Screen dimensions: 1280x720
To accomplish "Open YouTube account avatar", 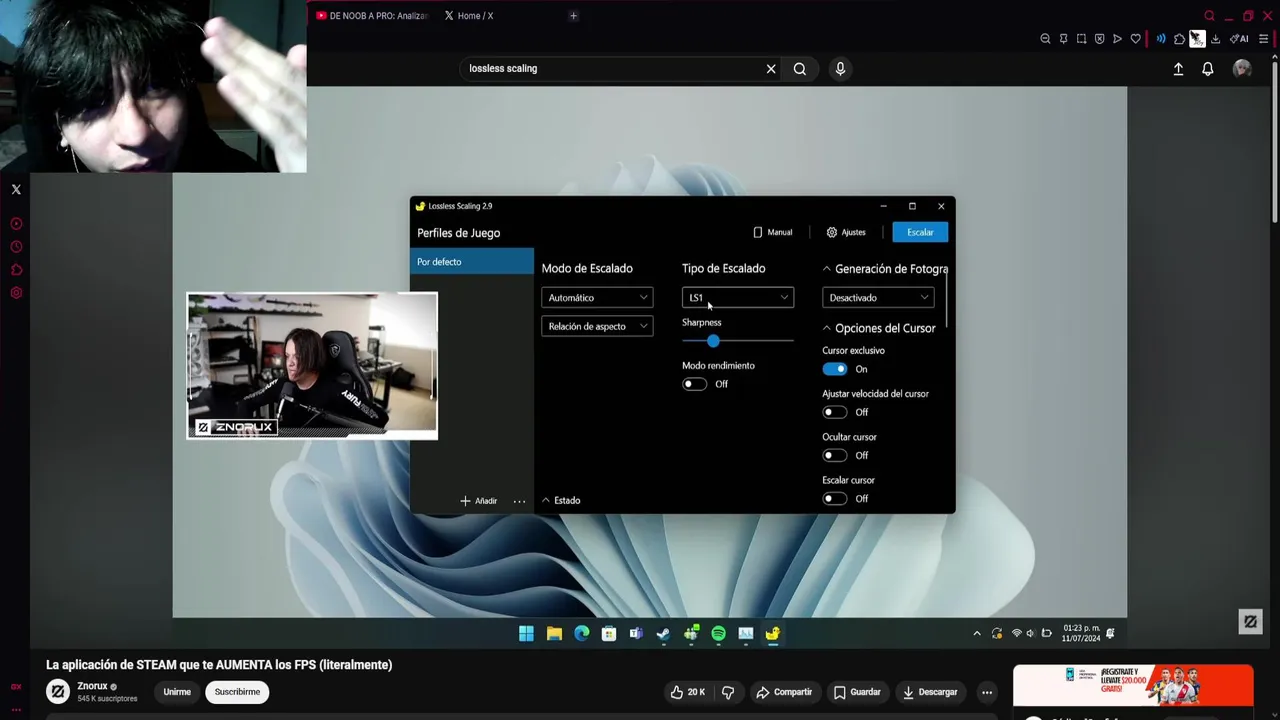I will coord(1242,68).
